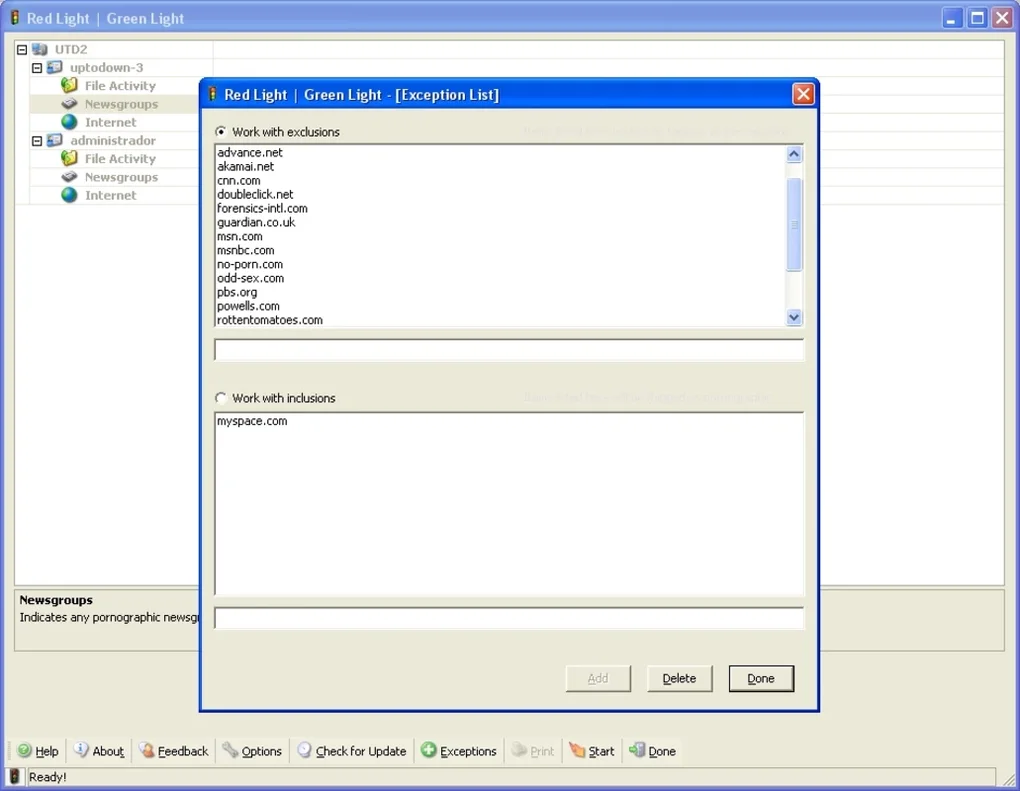
Task: Select msn.com in exclusions list
Action: pos(239,237)
